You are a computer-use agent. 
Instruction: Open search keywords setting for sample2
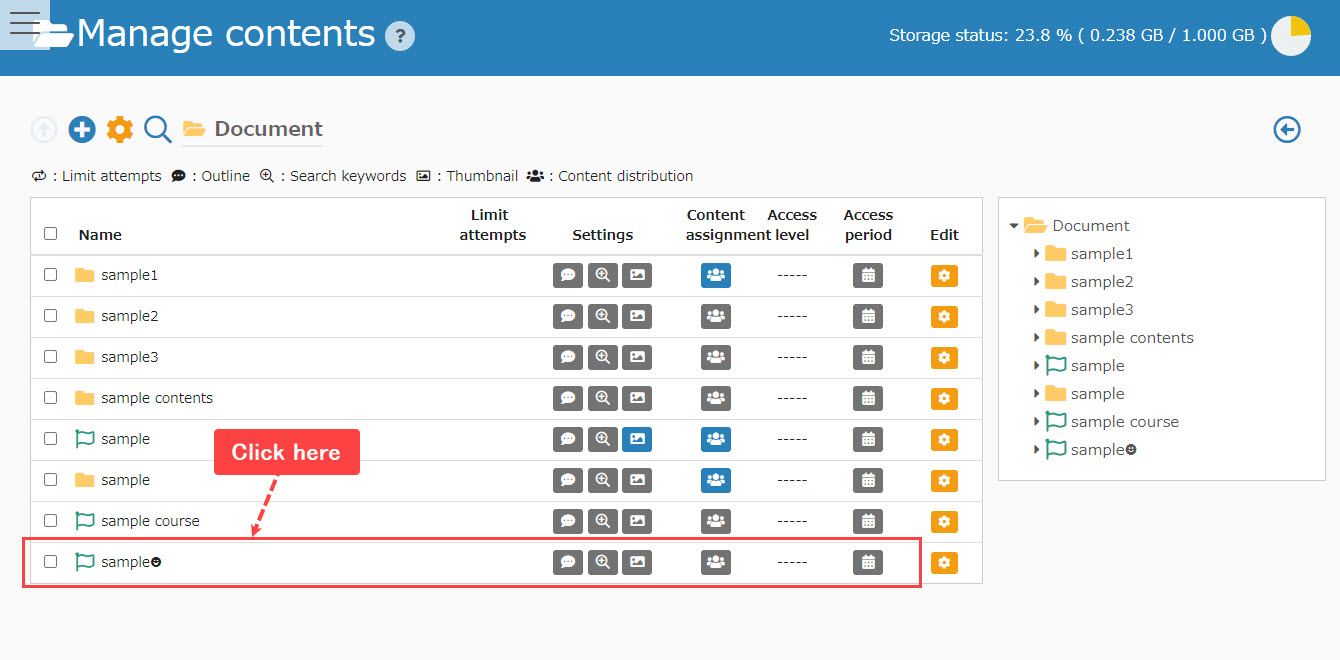[x=602, y=316]
